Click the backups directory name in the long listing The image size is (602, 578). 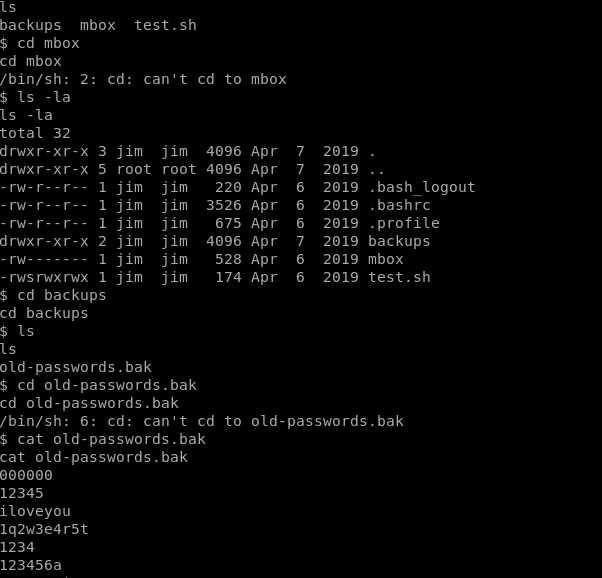(x=399, y=241)
